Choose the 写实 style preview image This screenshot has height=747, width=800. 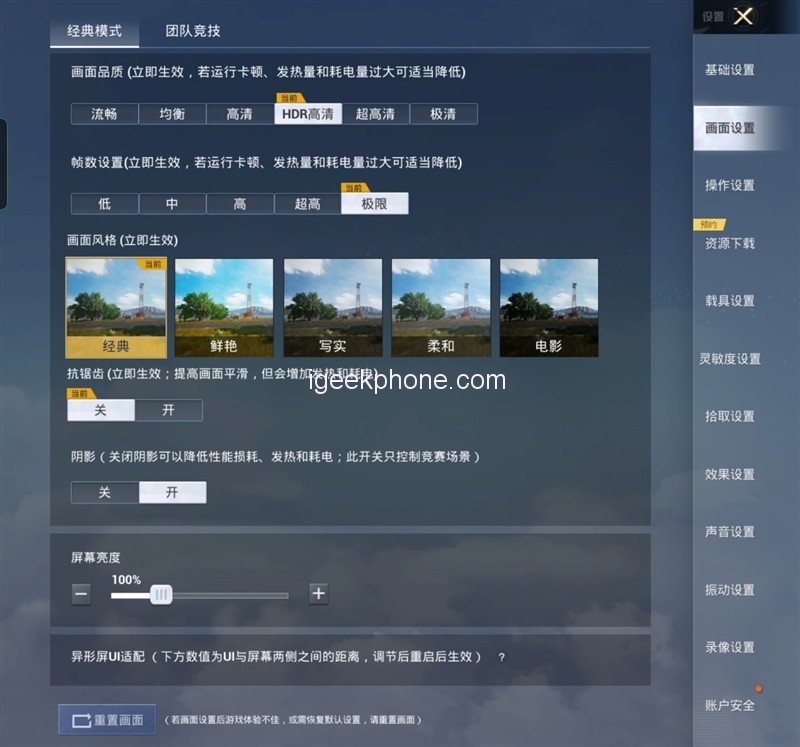[x=333, y=308]
